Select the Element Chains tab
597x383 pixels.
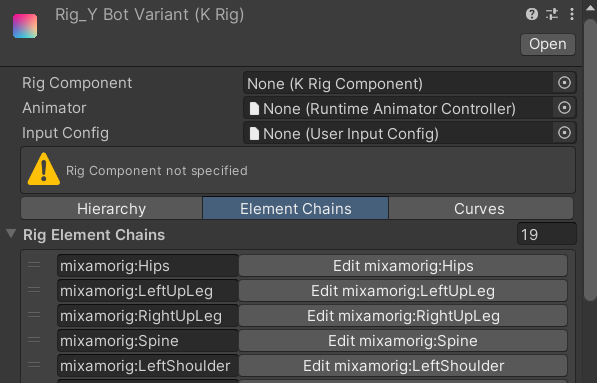click(295, 208)
